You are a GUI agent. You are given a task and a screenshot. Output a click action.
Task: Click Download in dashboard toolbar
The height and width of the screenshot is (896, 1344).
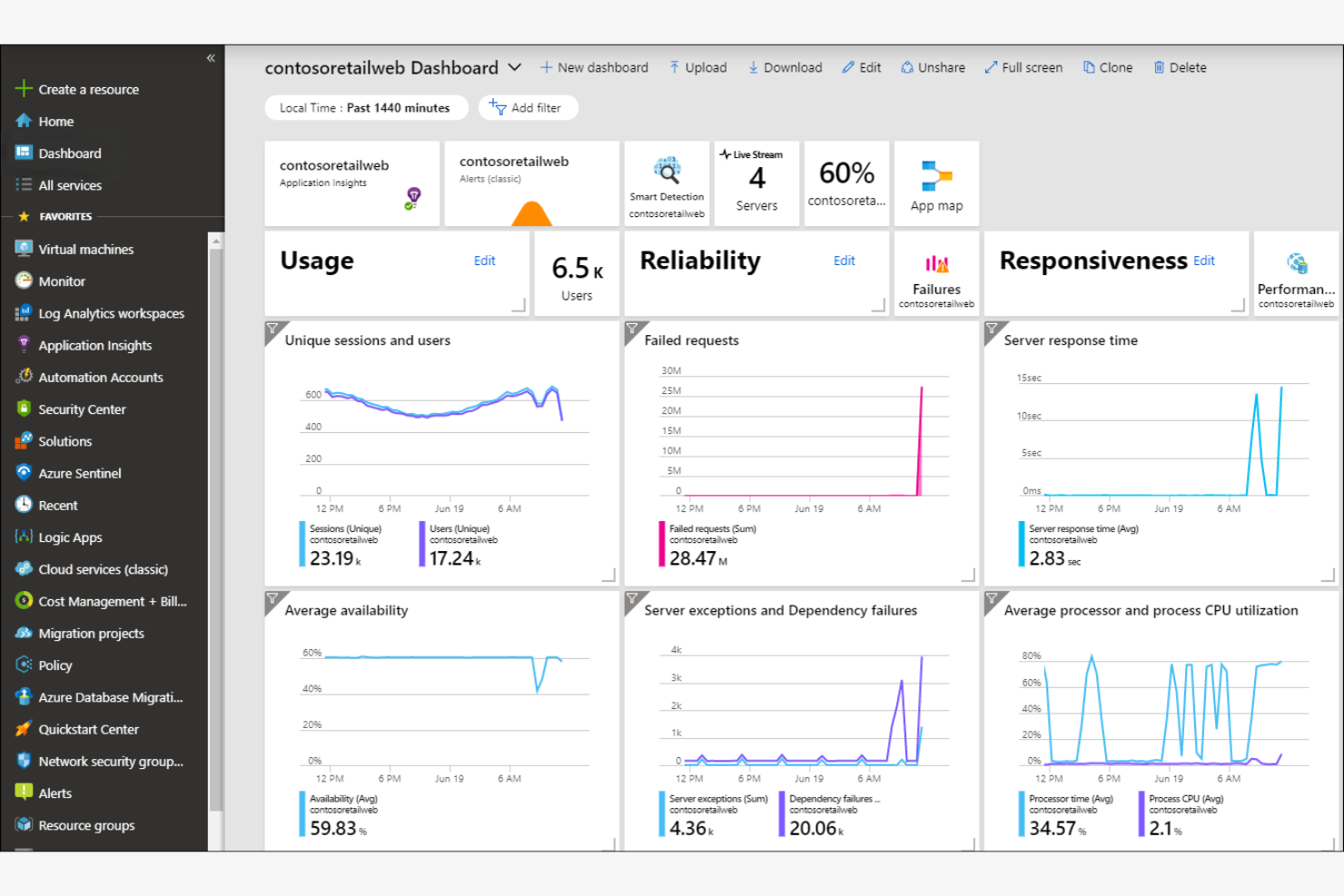785,67
